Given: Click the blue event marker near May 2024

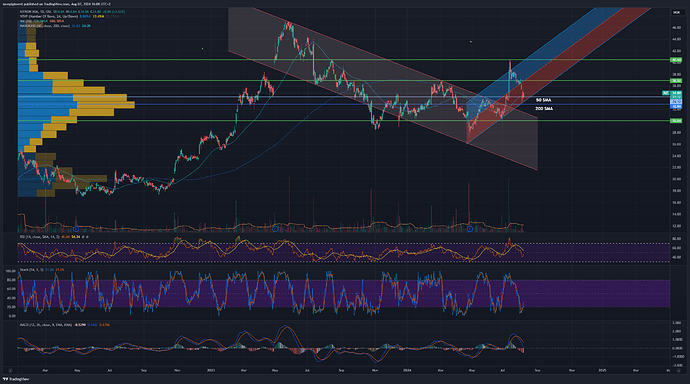Looking at the screenshot, I should click(470, 229).
